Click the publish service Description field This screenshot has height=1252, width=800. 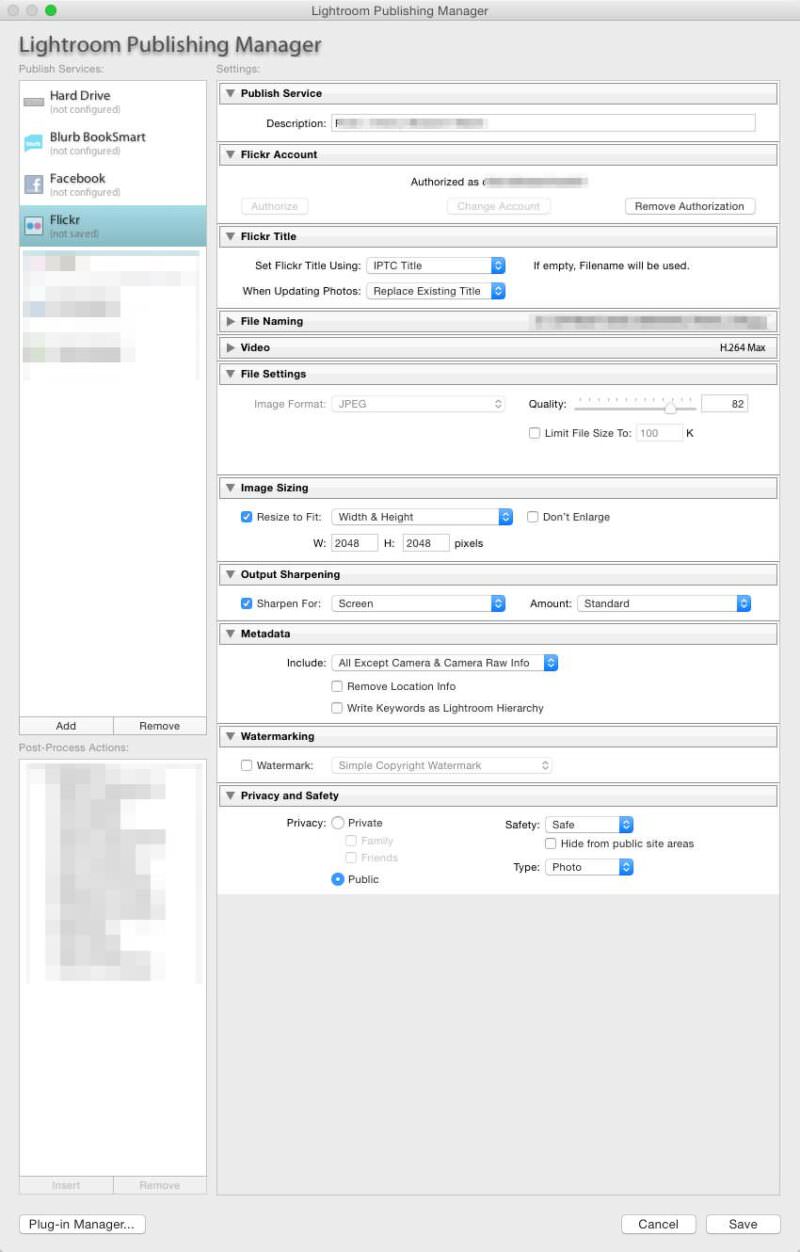tap(543, 123)
